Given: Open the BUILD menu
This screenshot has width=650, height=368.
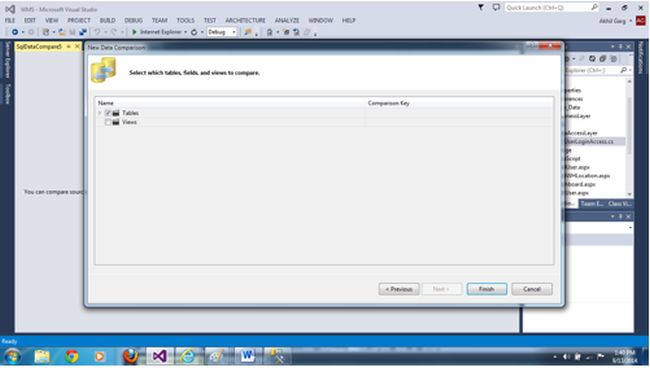Looking at the screenshot, I should pos(107,20).
